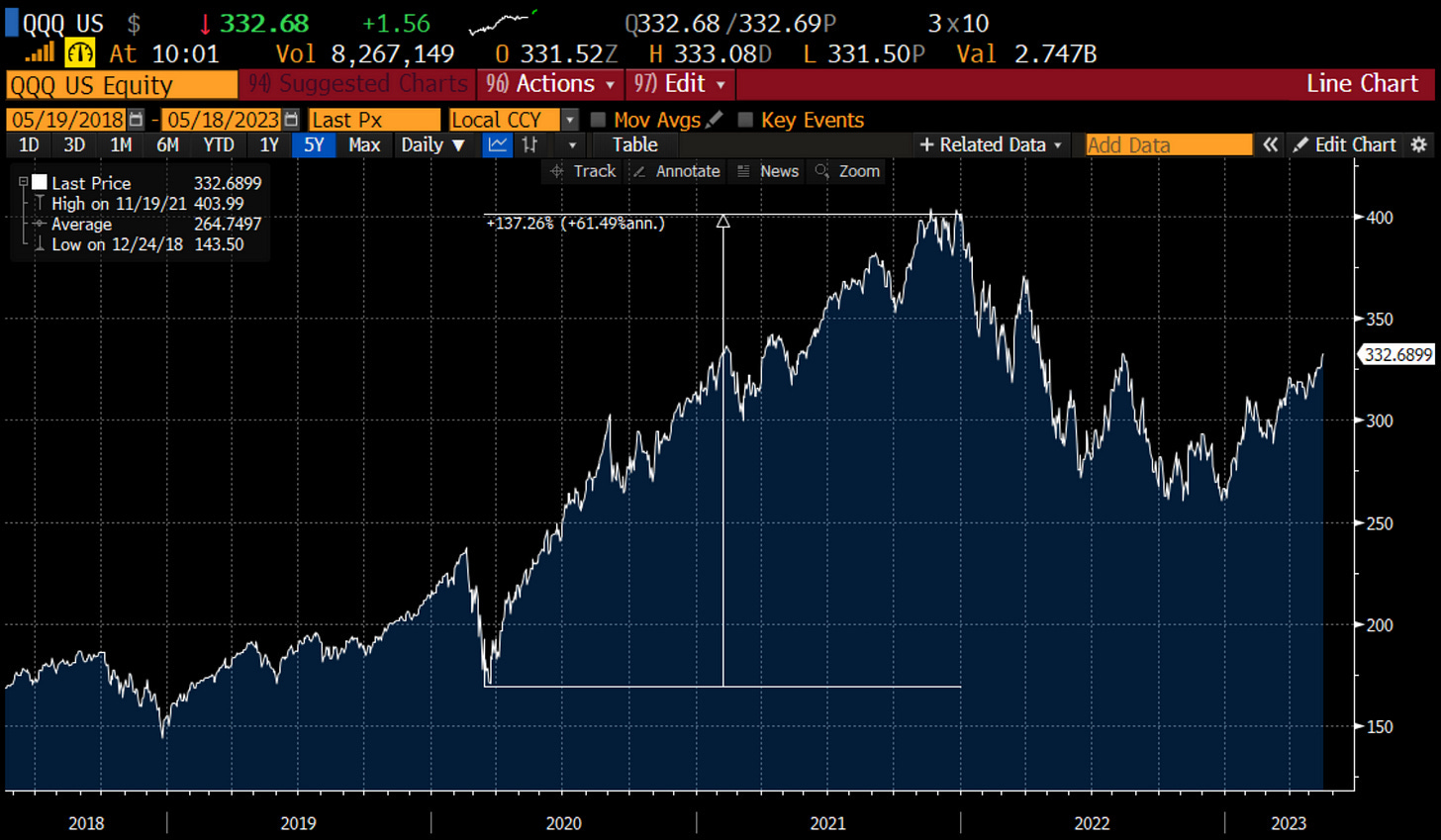
Task: Activate the chart Zoom tool
Action: [x=847, y=171]
